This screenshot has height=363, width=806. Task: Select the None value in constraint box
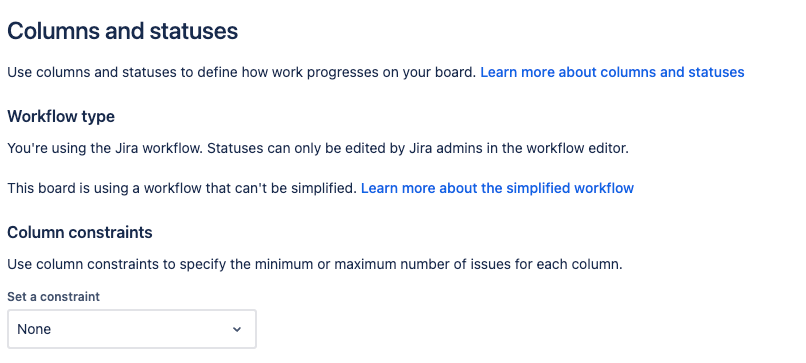tap(34, 329)
